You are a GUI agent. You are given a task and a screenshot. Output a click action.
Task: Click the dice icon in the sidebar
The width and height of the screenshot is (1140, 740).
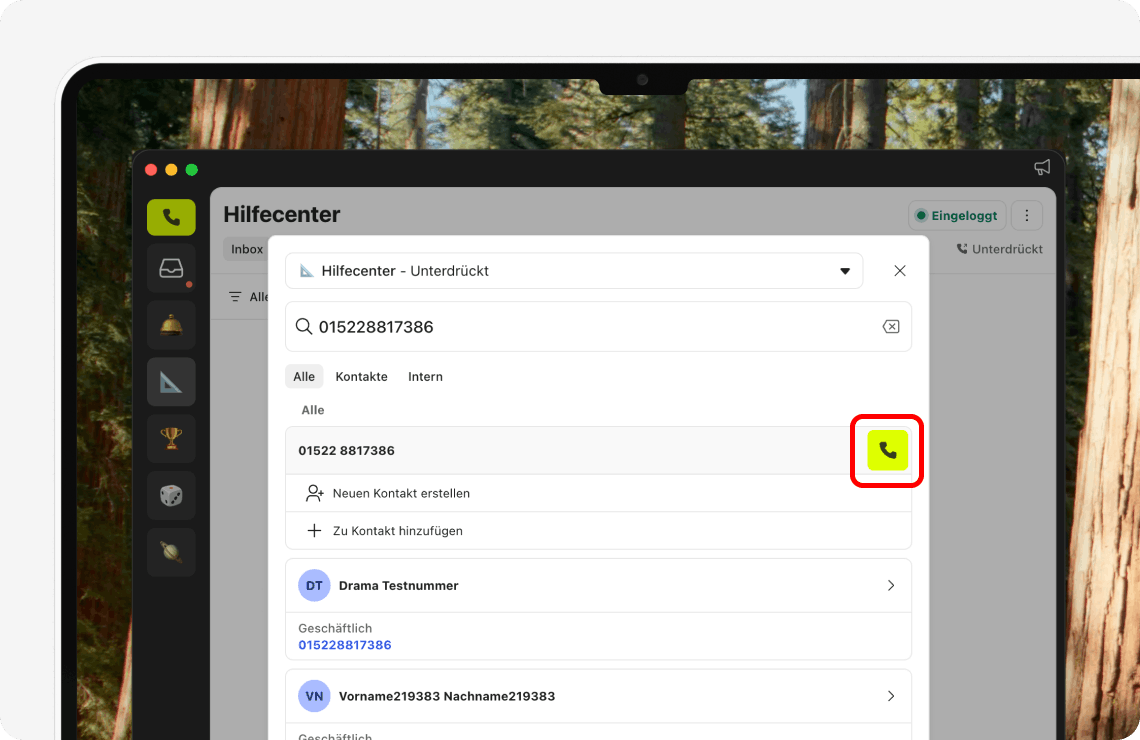pos(171,495)
